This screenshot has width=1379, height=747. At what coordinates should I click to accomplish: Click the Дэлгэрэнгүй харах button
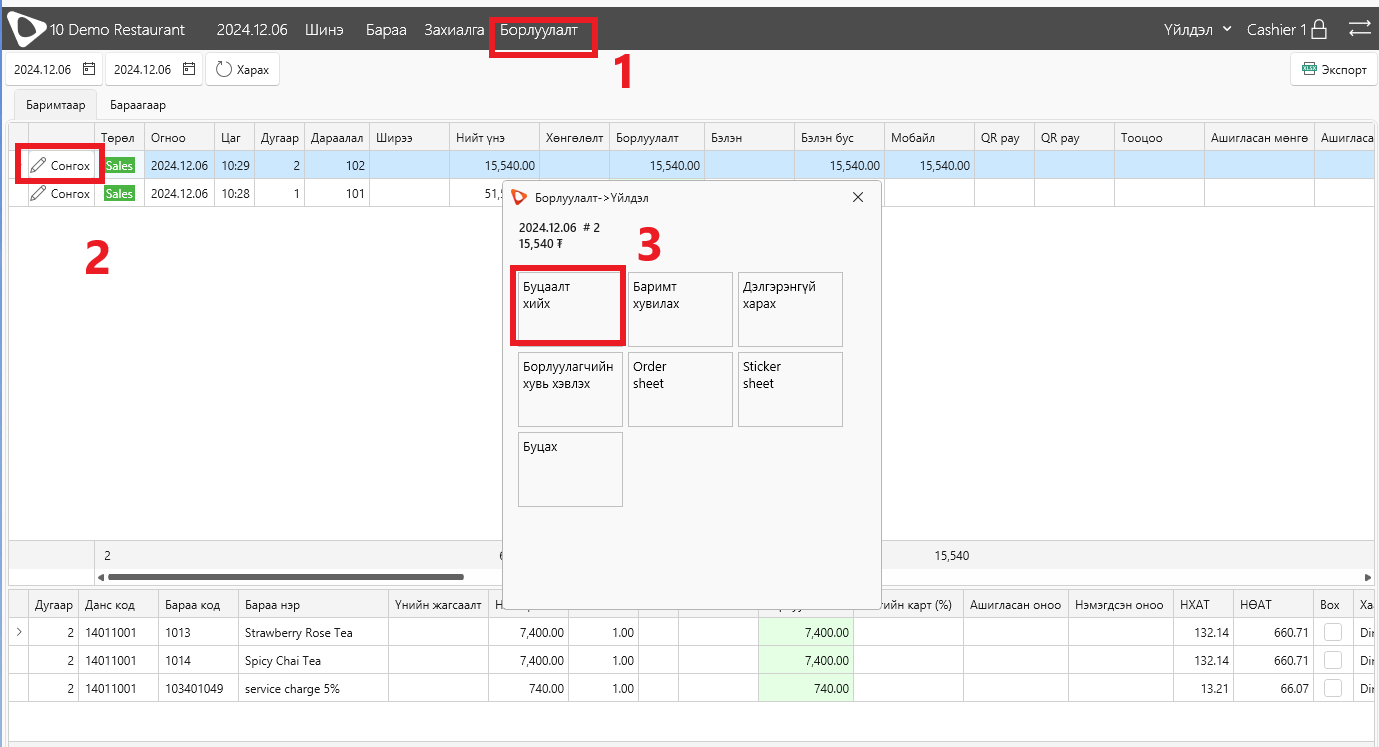coord(790,309)
